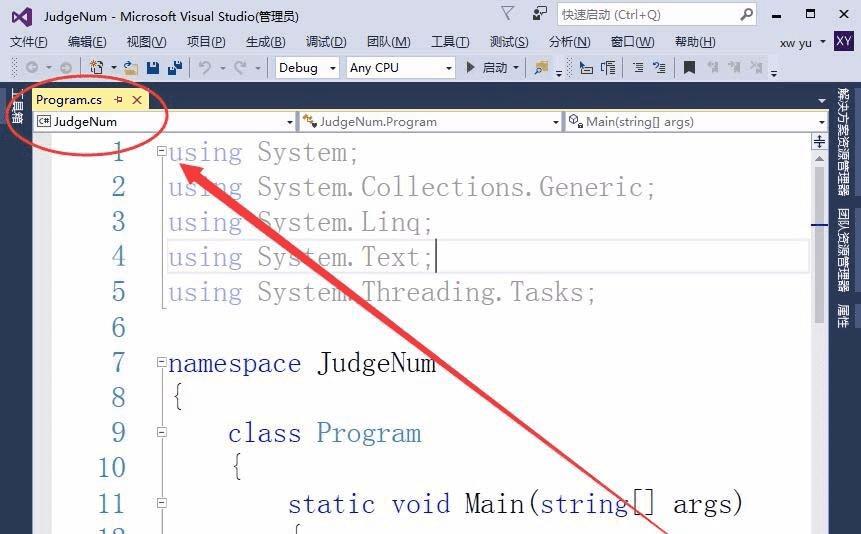Close the Program.cs tab
This screenshot has height=534, width=861.
tap(137, 99)
